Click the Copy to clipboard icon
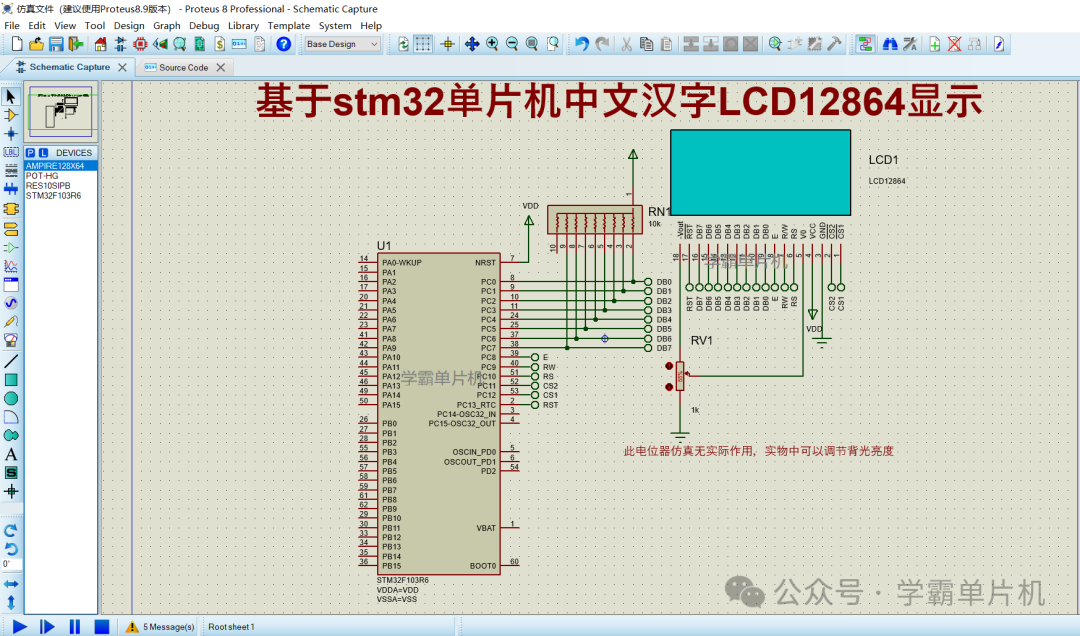The width and height of the screenshot is (1080, 636). coord(646,44)
